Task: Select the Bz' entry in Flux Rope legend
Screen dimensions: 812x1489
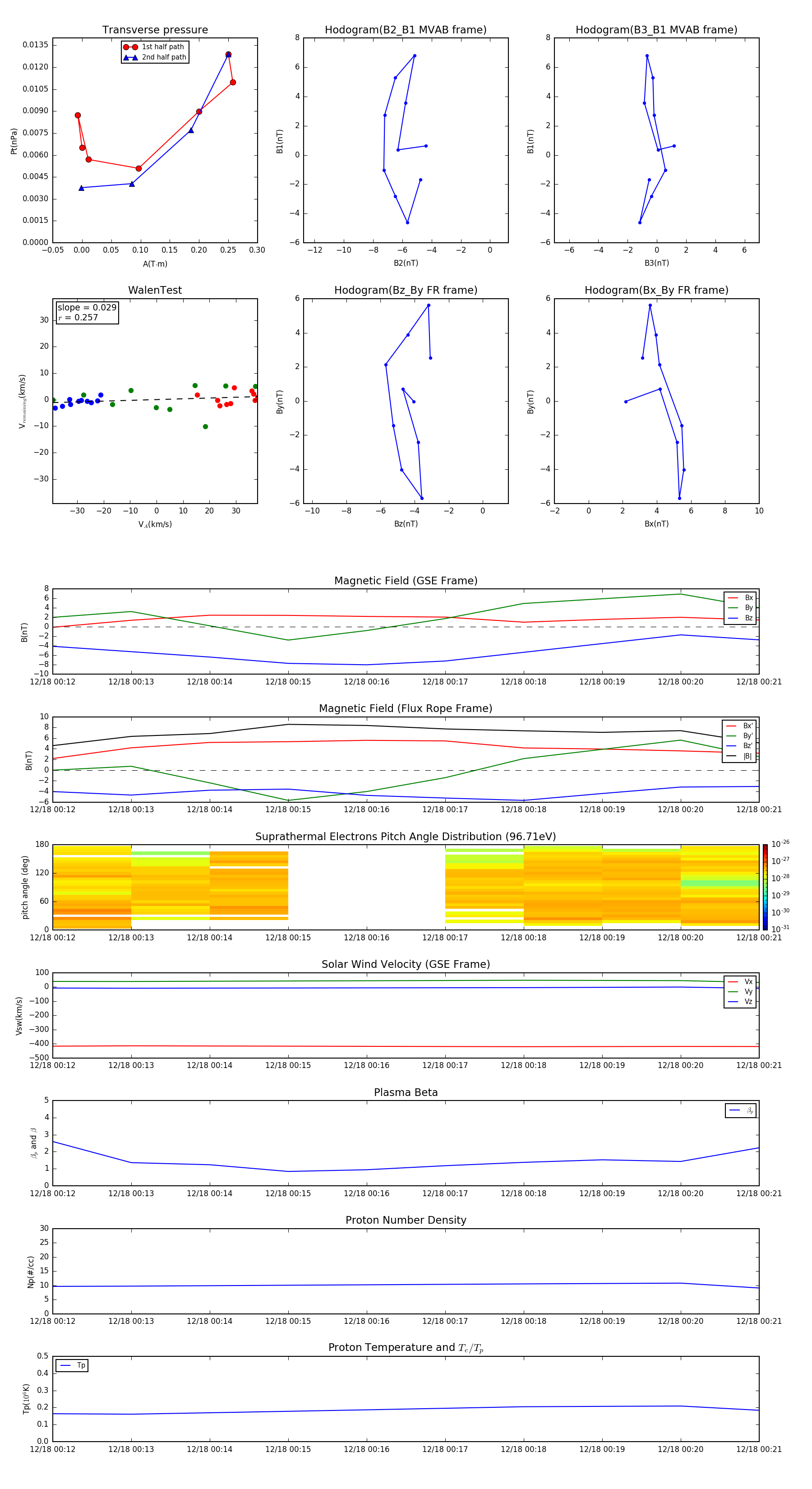Action: point(739,746)
